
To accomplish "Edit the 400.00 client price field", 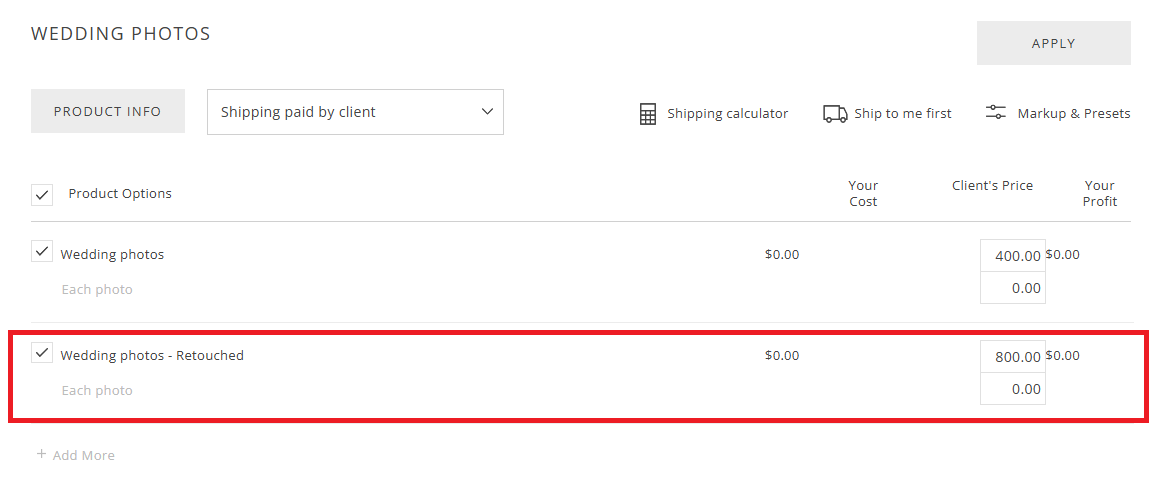I will pyautogui.click(x=1012, y=255).
